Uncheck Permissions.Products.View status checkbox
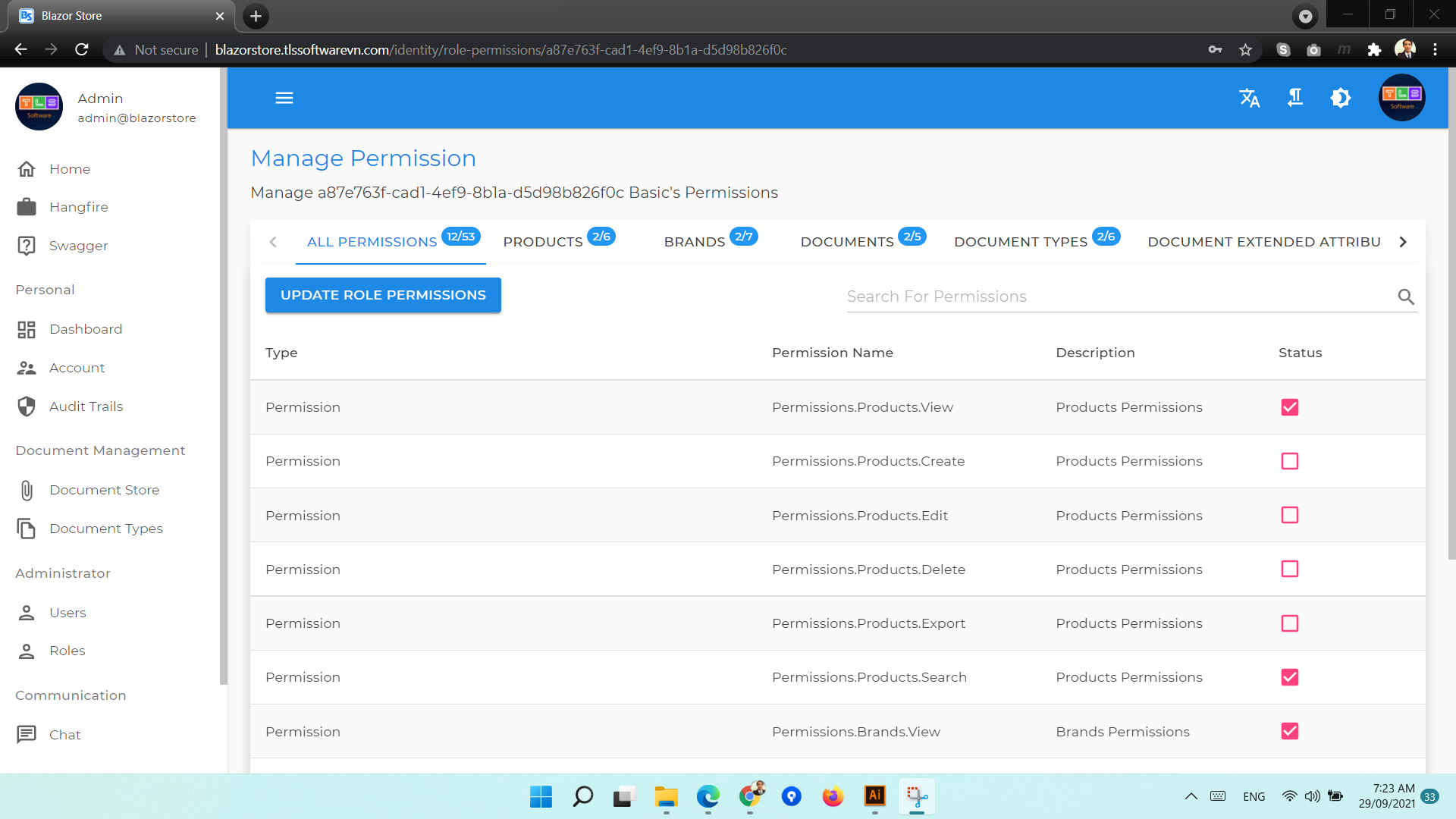 tap(1289, 407)
